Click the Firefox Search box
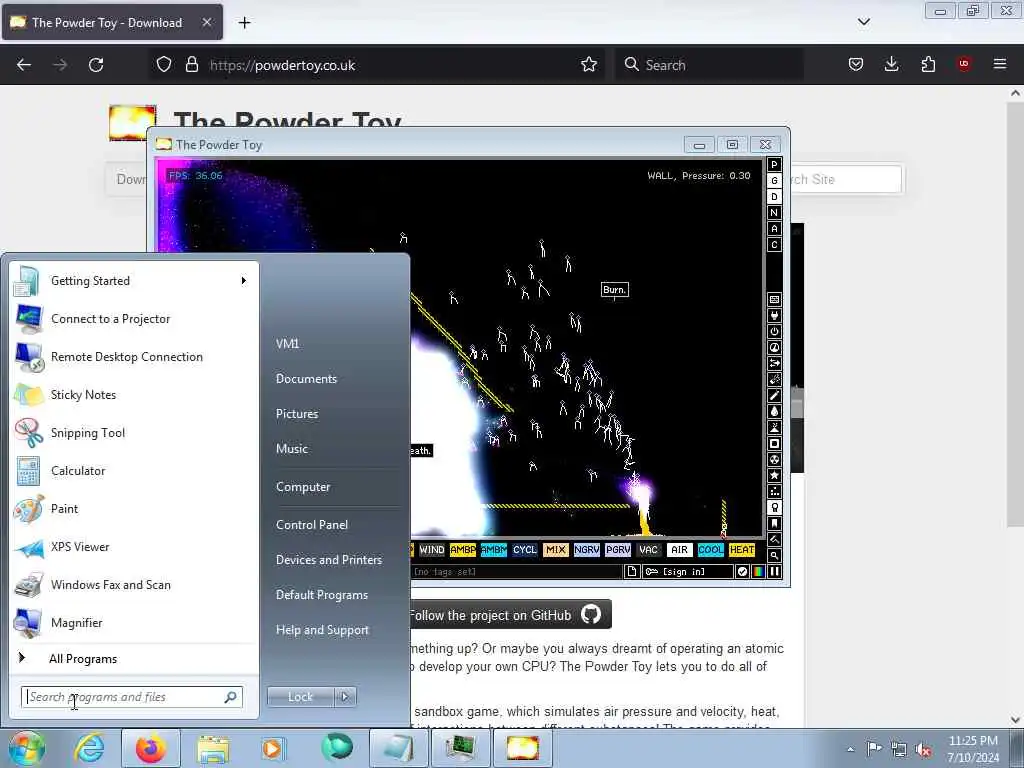The width and height of the screenshot is (1024, 768). pos(709,65)
